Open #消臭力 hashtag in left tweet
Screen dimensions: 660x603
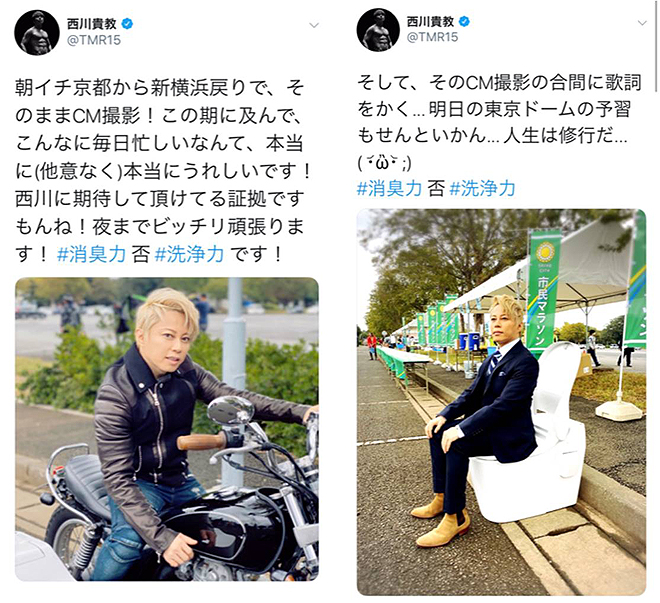pos(91,255)
